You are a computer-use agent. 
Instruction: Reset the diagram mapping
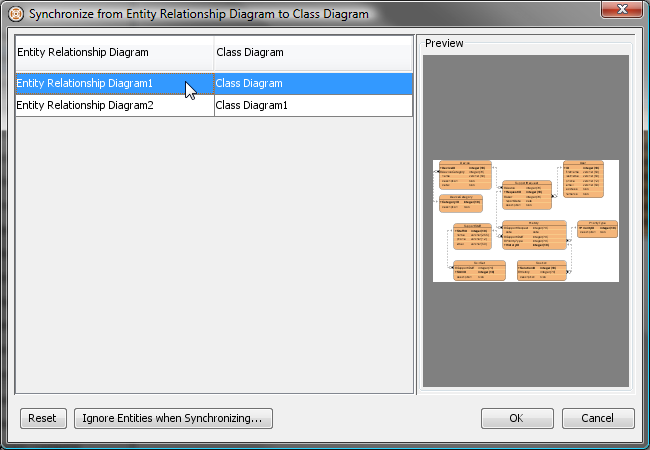click(x=43, y=418)
